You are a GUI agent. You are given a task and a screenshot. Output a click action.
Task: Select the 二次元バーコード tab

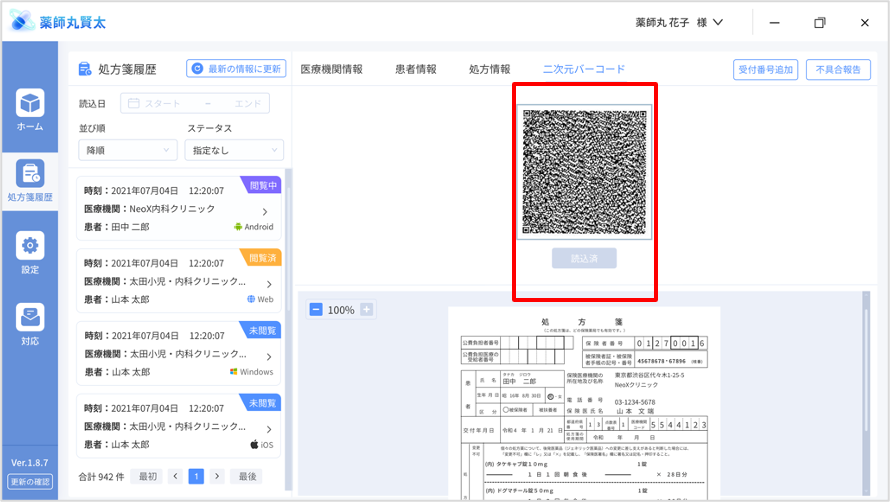(x=584, y=69)
